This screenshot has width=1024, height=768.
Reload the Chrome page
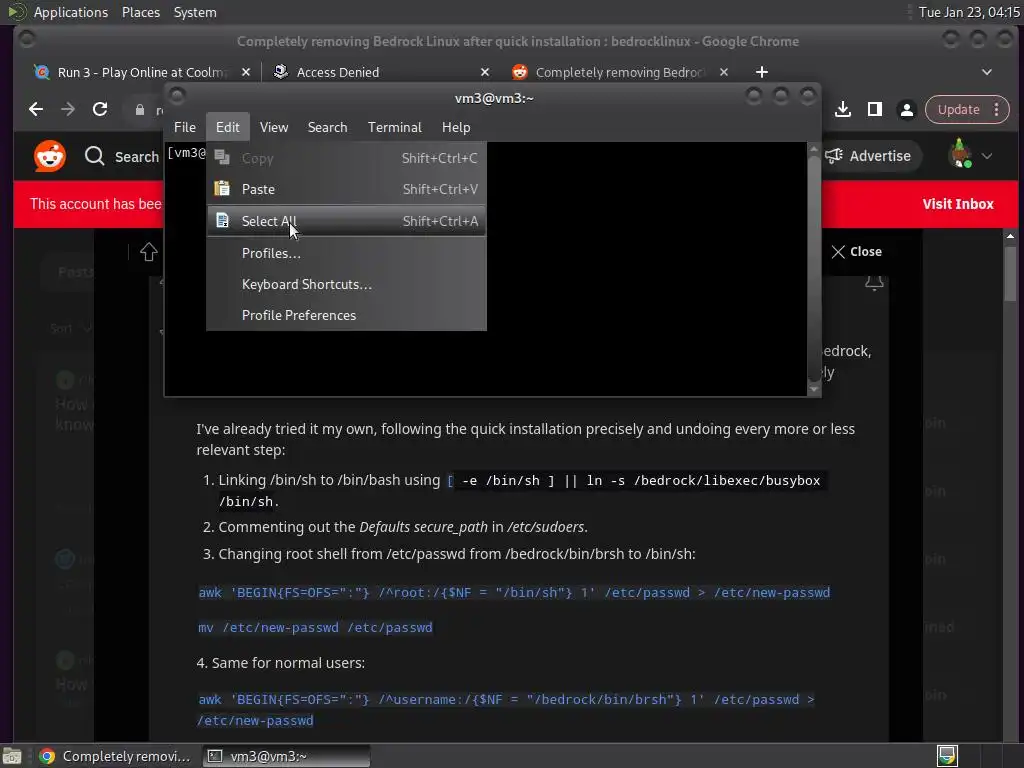tap(100, 109)
